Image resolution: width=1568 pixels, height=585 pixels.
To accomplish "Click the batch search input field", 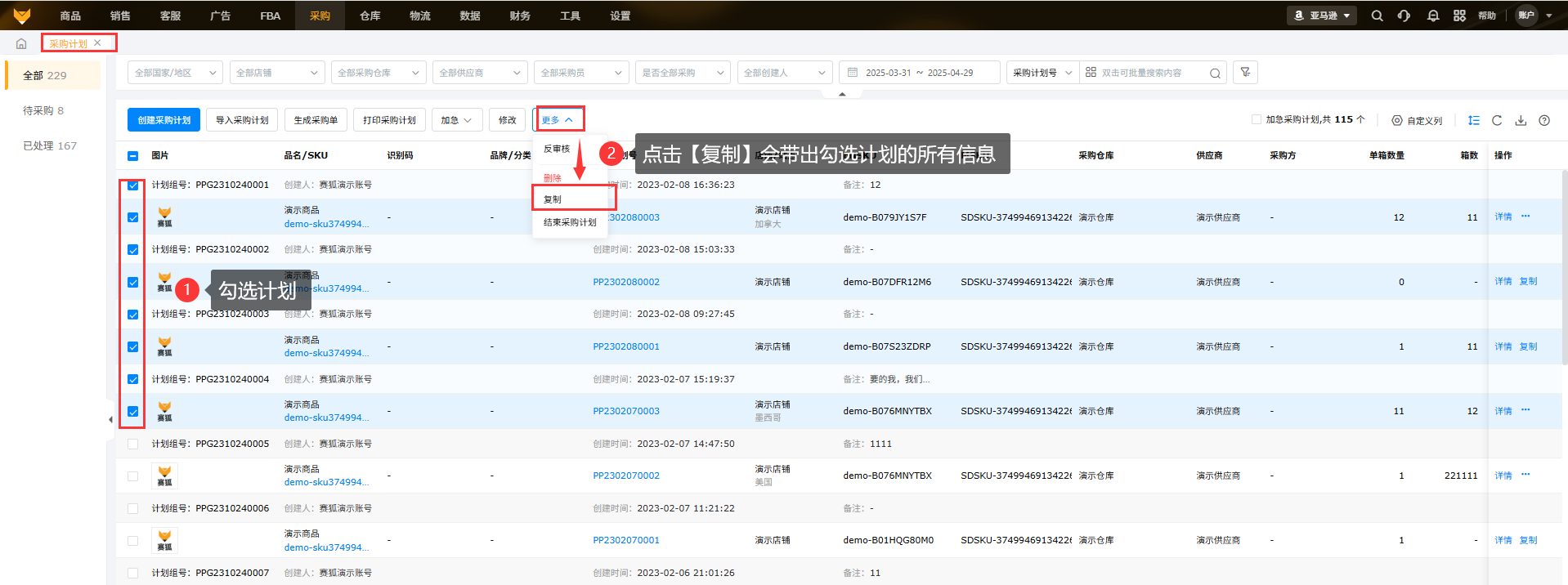I will pos(1153,73).
